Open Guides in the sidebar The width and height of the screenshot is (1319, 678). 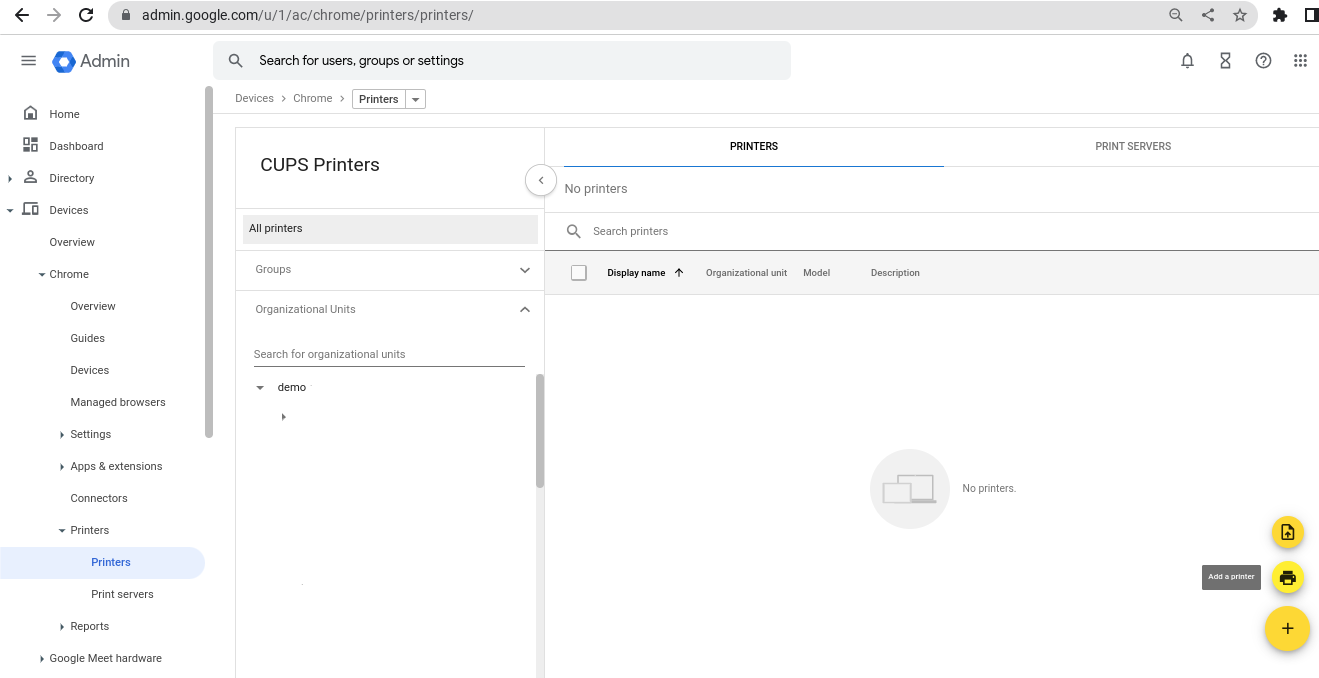[x=88, y=338]
